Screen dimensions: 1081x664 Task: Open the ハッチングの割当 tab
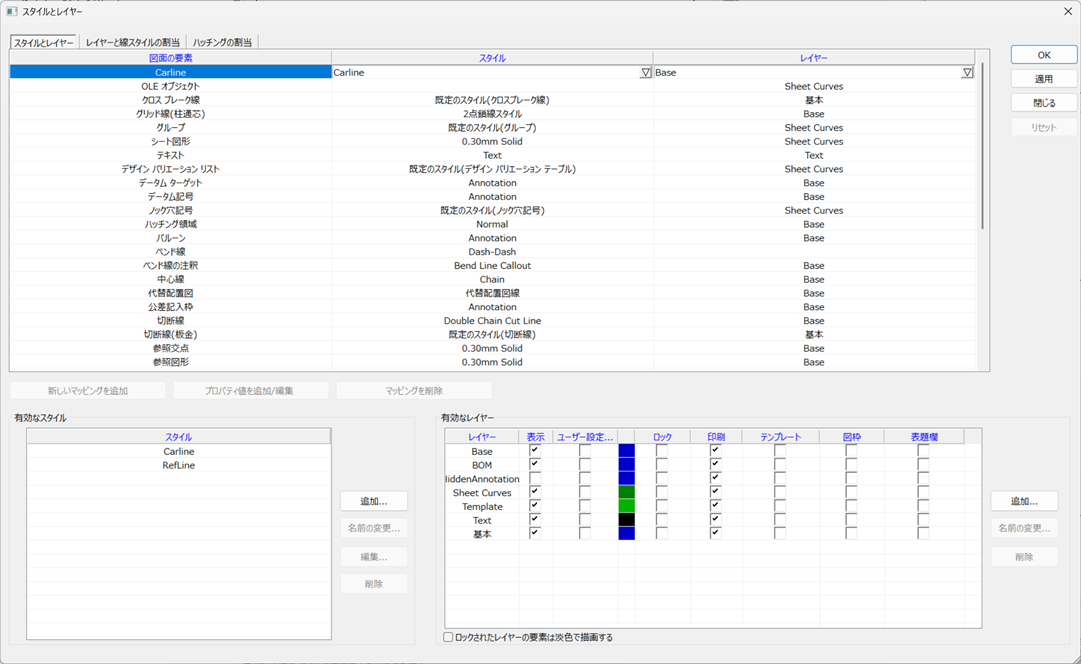(x=223, y=42)
